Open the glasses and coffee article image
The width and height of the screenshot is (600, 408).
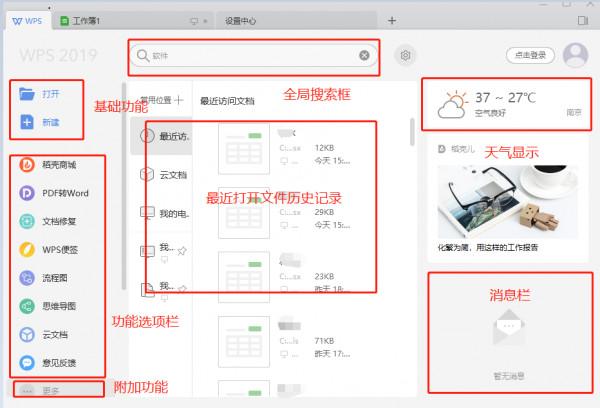click(507, 202)
